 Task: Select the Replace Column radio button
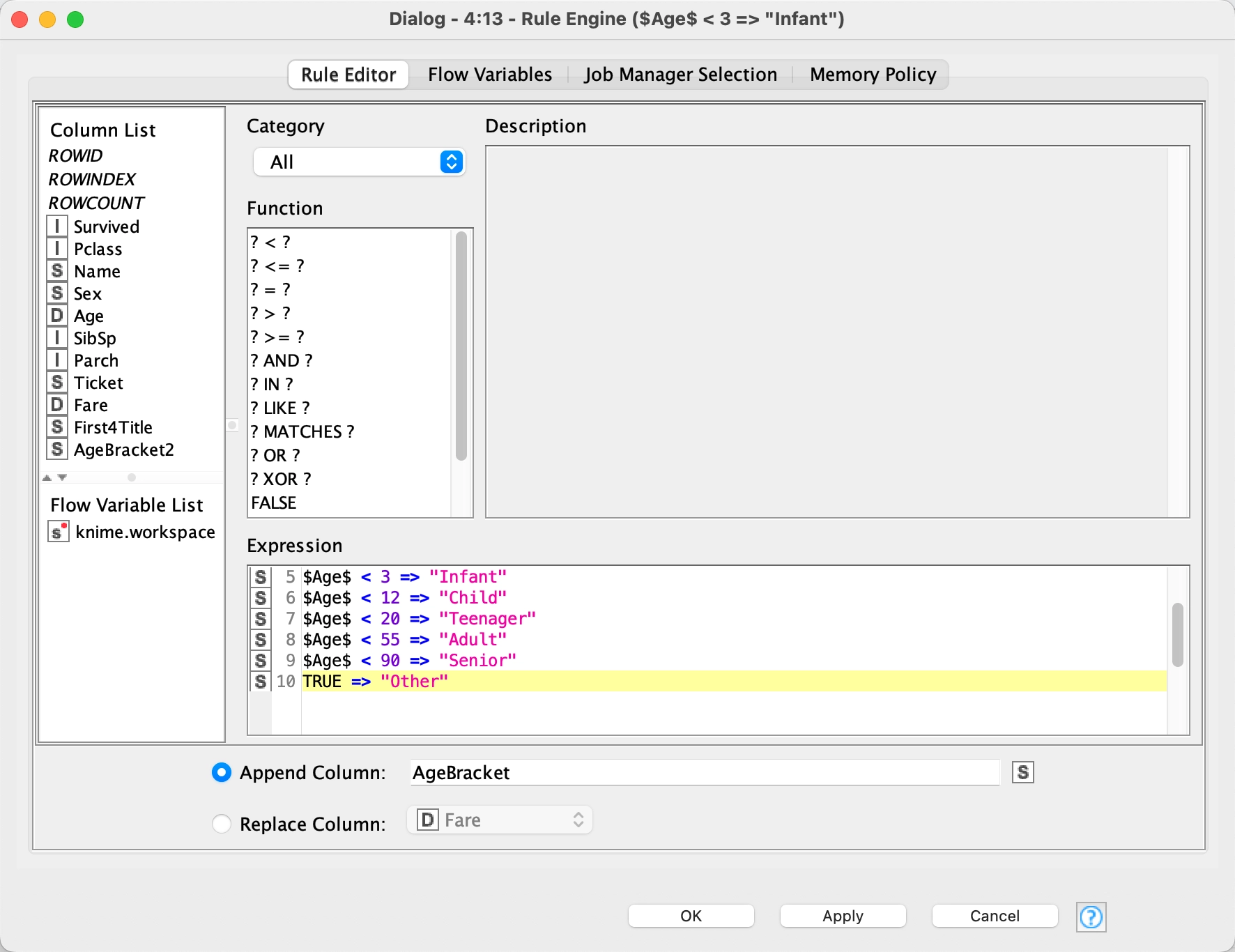coord(222,824)
